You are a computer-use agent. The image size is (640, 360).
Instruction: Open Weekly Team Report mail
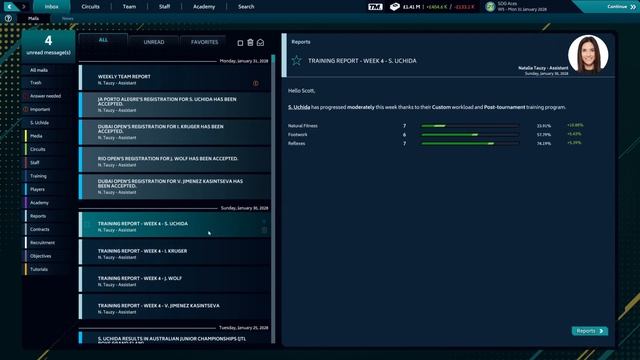tap(175, 78)
